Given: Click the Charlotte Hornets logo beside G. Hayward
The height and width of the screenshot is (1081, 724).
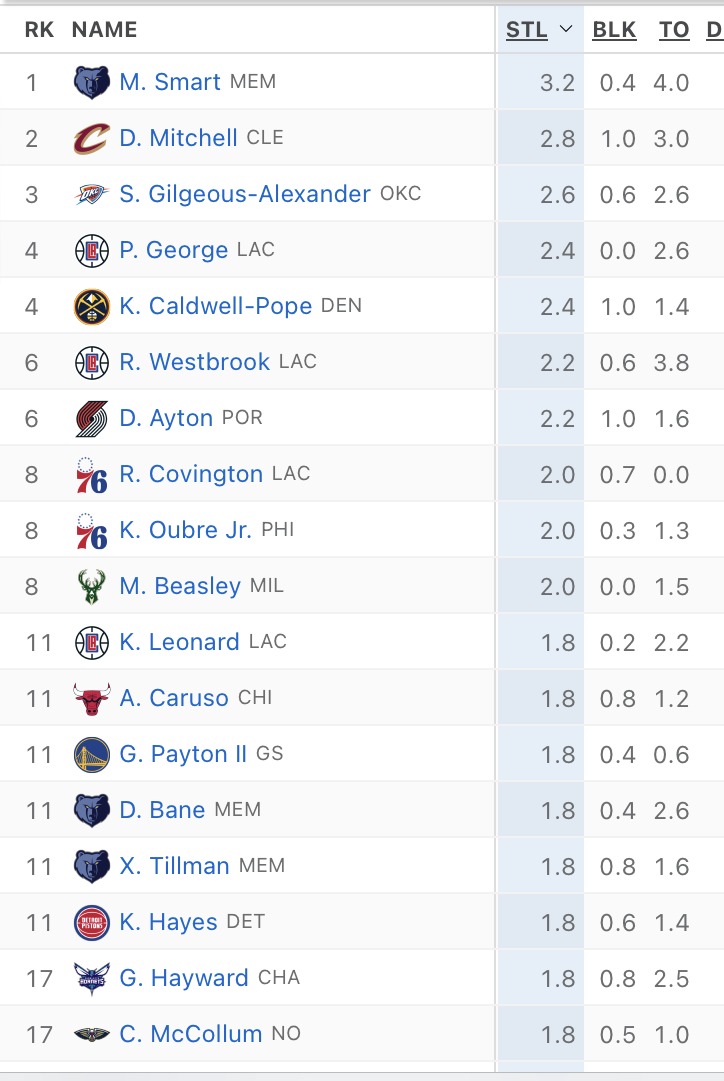Looking at the screenshot, I should click(92, 979).
